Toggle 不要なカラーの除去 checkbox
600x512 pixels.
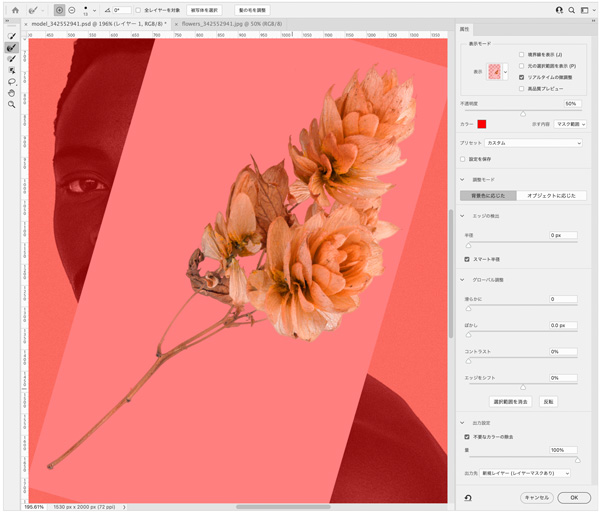tap(467, 437)
